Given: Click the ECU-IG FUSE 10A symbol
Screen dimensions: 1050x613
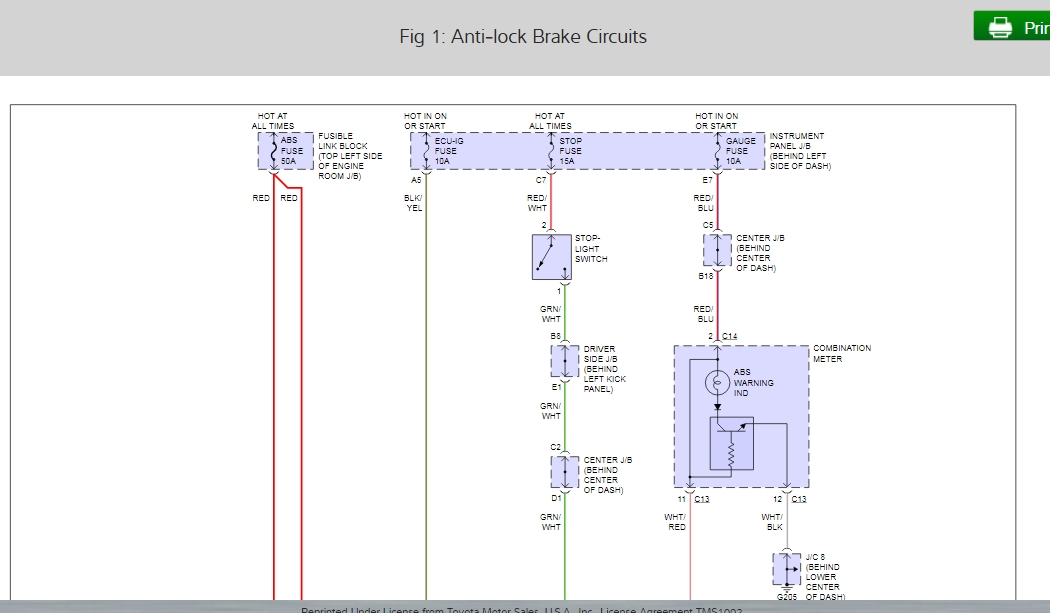Looking at the screenshot, I should [427, 150].
